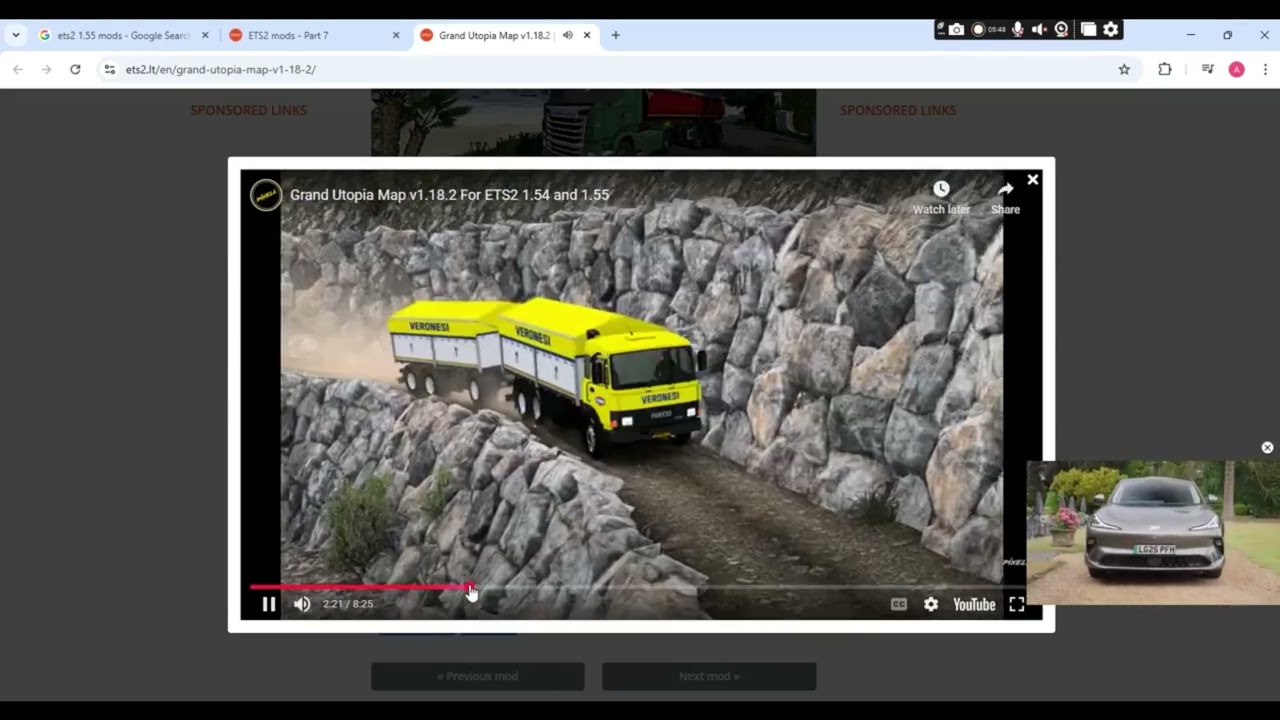Open the Chrome extensions puzzle icon
The image size is (1280, 720).
(x=1165, y=69)
